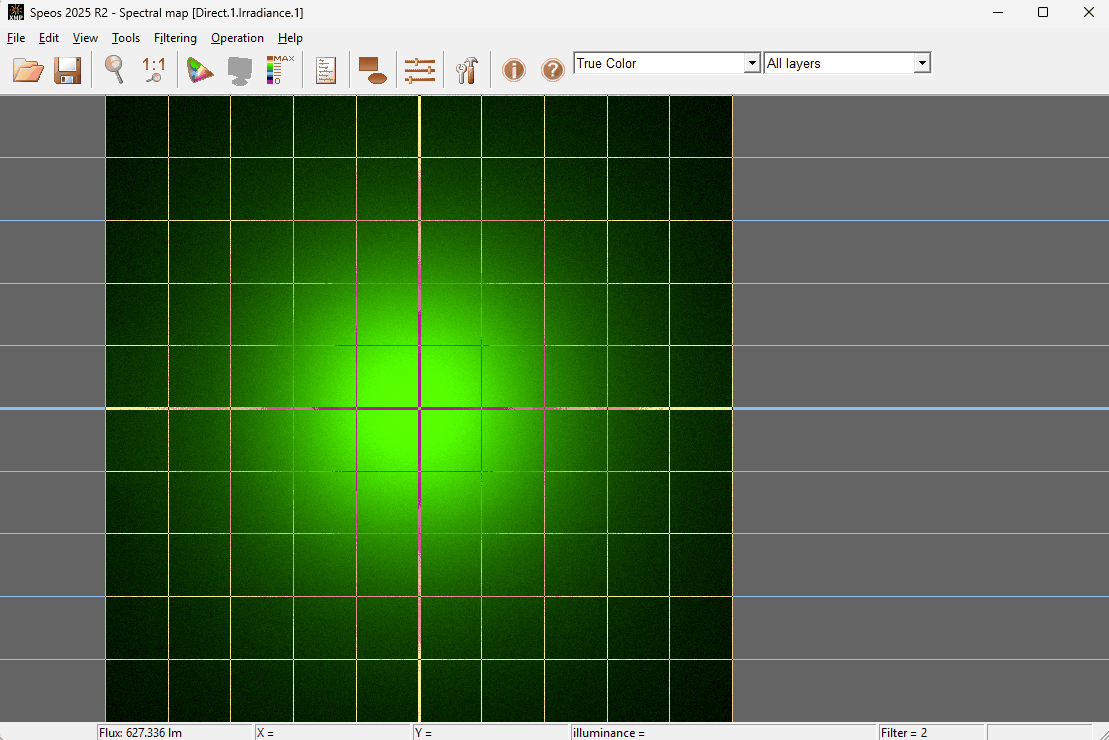Image resolution: width=1109 pixels, height=740 pixels.
Task: Click the bright green center of the map
Action: coord(419,408)
